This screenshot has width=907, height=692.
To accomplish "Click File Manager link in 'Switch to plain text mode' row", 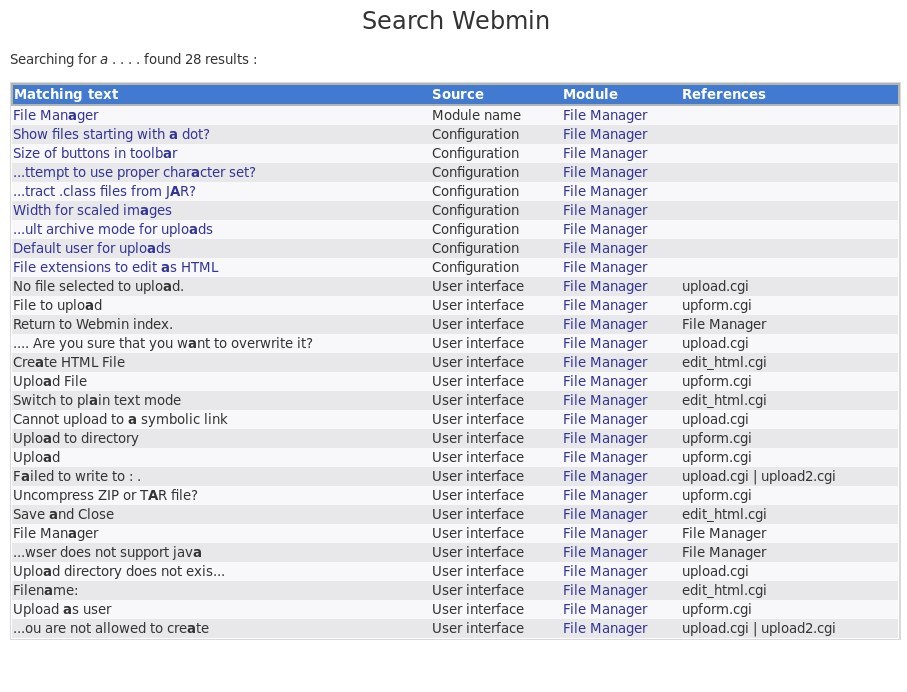I will click(x=605, y=400).
